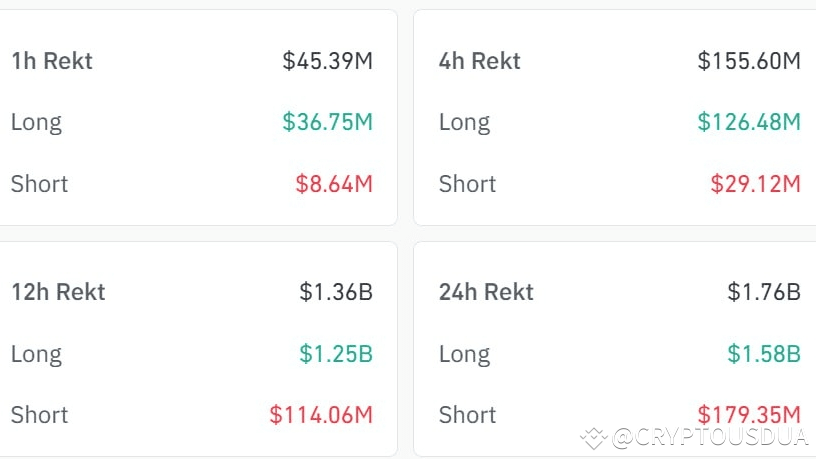
Task: Click the 4h total $155.60M value
Action: (749, 61)
